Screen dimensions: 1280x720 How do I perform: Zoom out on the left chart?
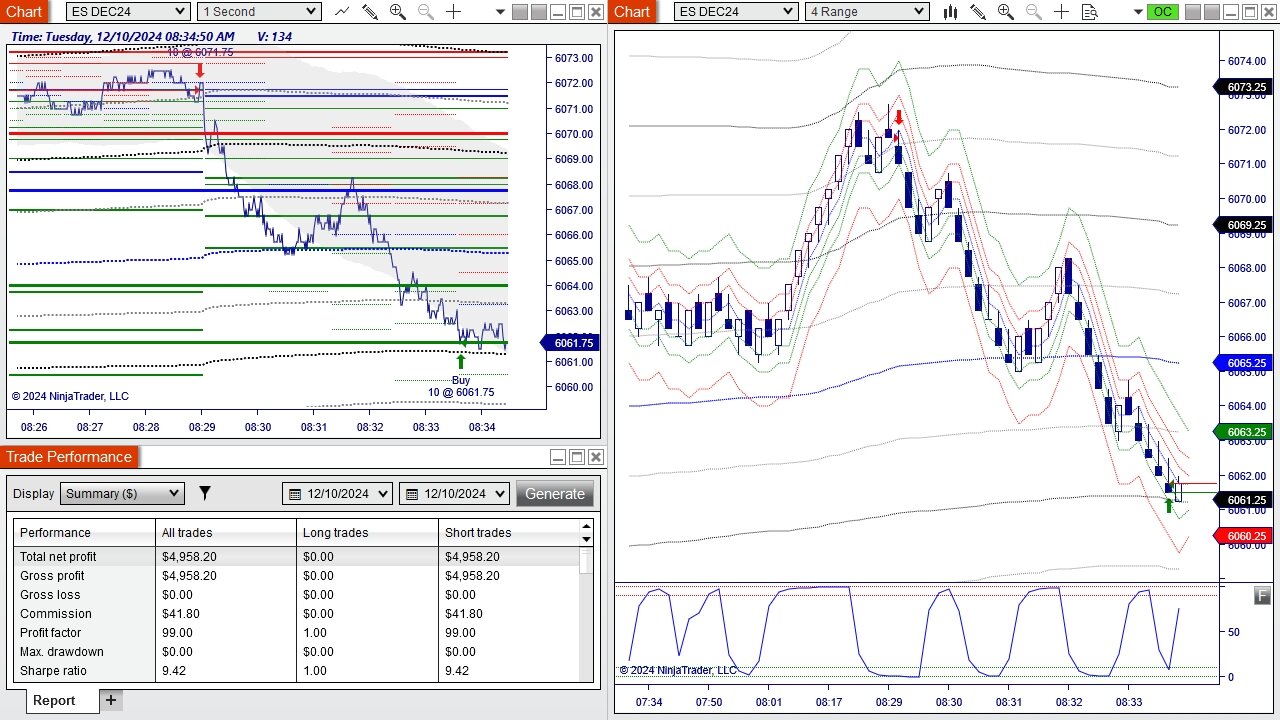click(x=426, y=12)
